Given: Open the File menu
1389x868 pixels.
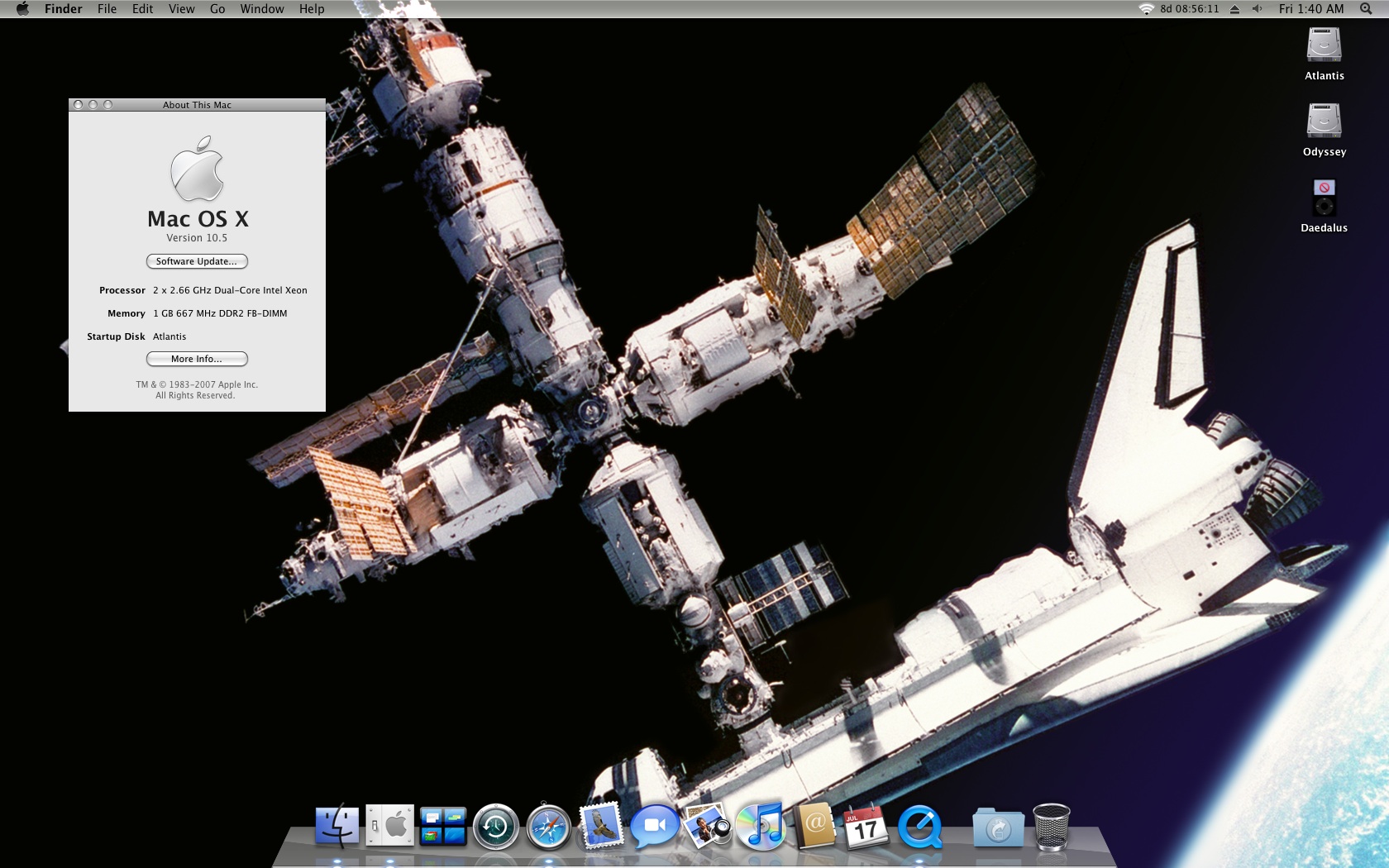Looking at the screenshot, I should tap(107, 8).
